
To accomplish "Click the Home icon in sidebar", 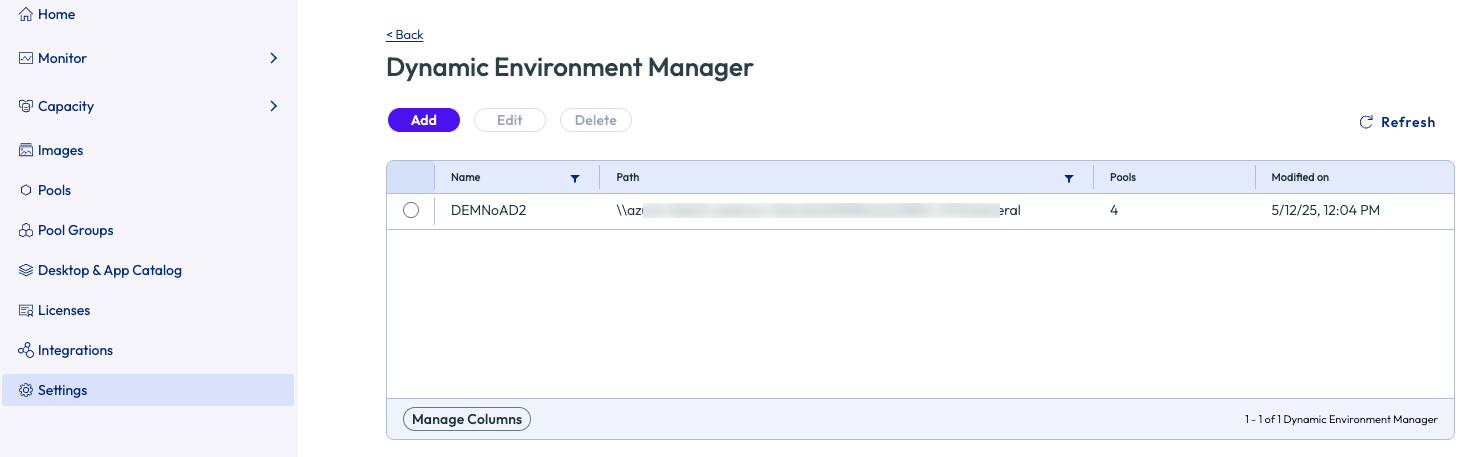I will pyautogui.click(x=26, y=15).
